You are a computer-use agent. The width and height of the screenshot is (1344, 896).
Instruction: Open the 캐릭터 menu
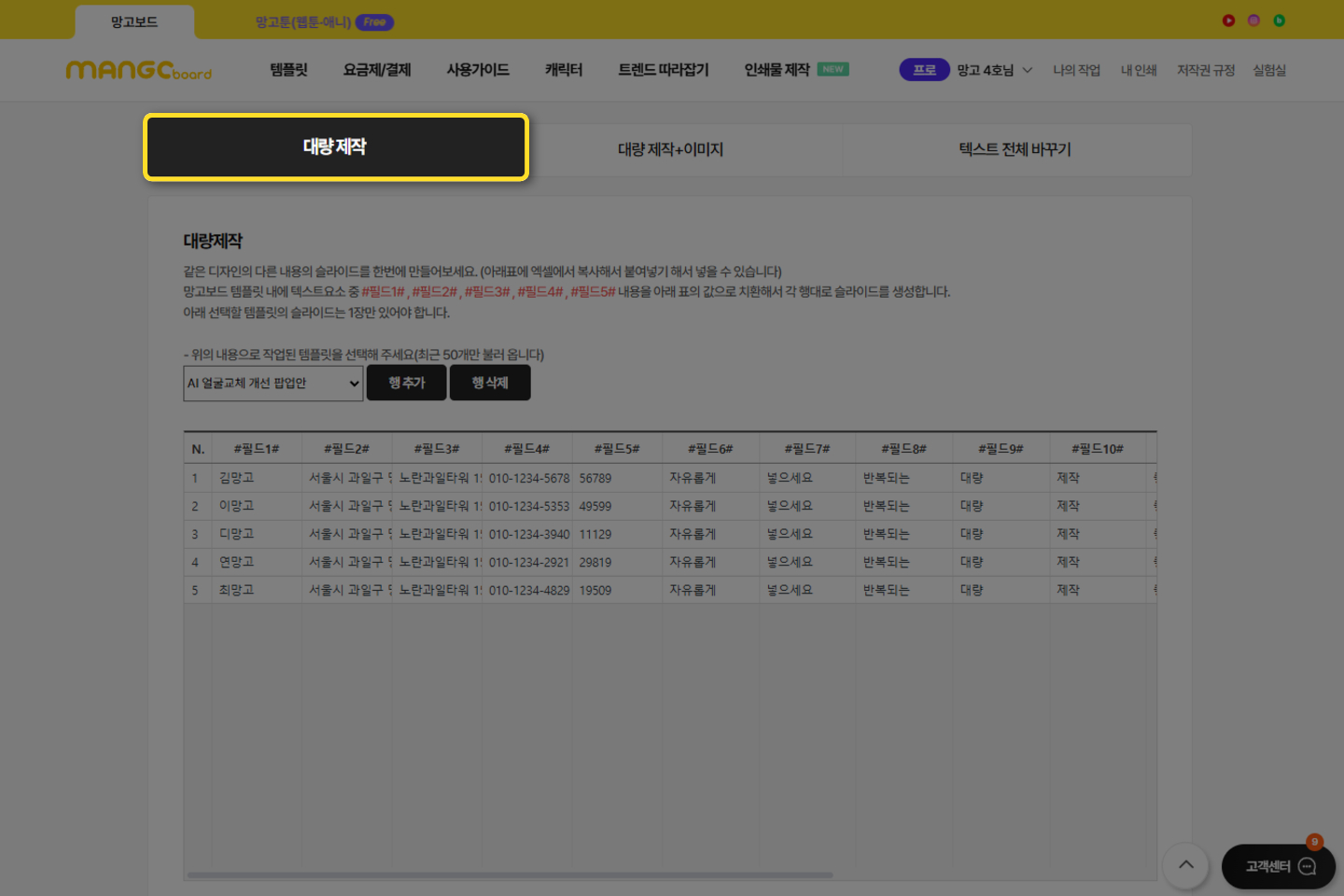pyautogui.click(x=564, y=70)
